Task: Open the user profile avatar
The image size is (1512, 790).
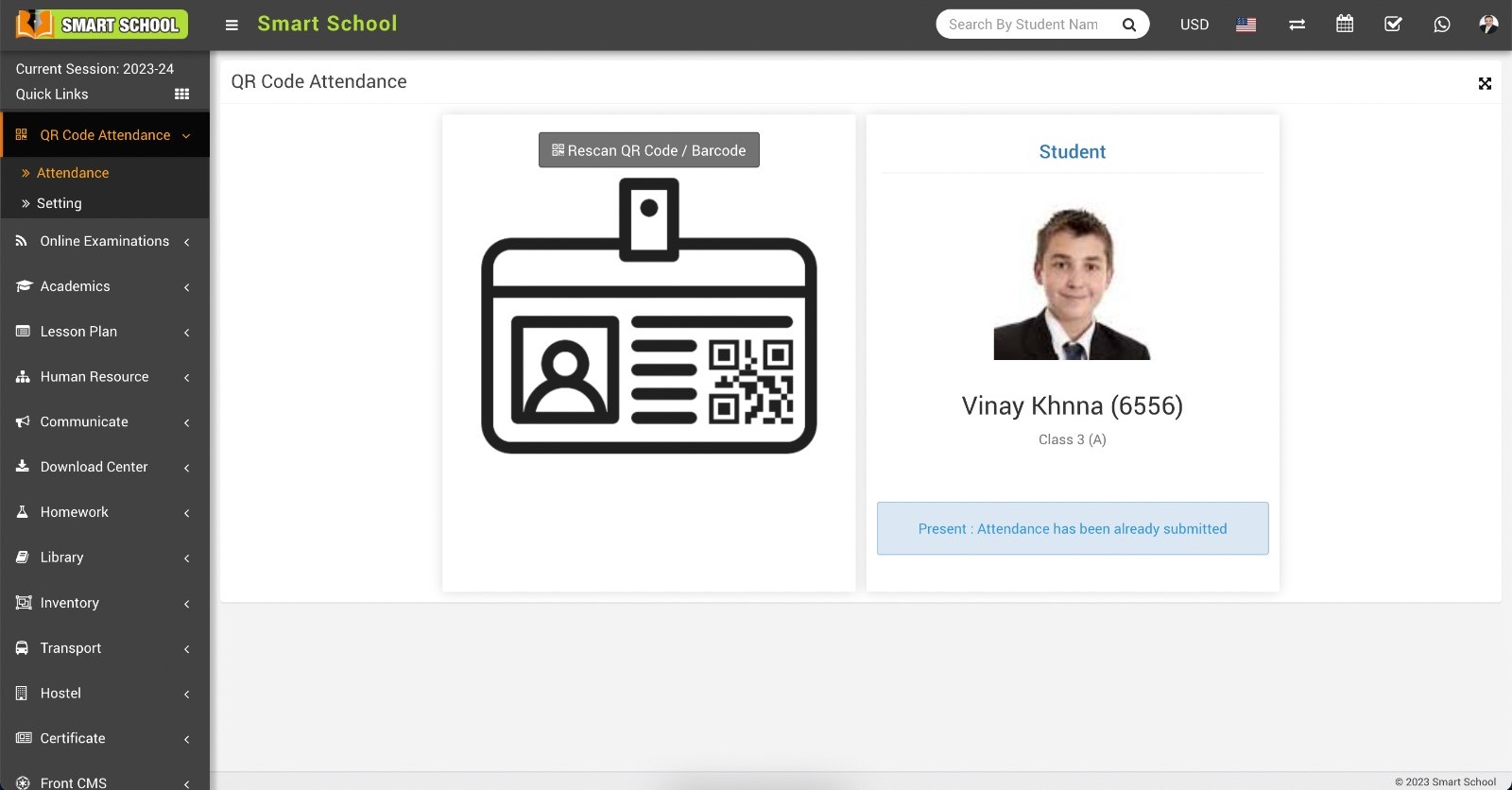Action: 1488,25
